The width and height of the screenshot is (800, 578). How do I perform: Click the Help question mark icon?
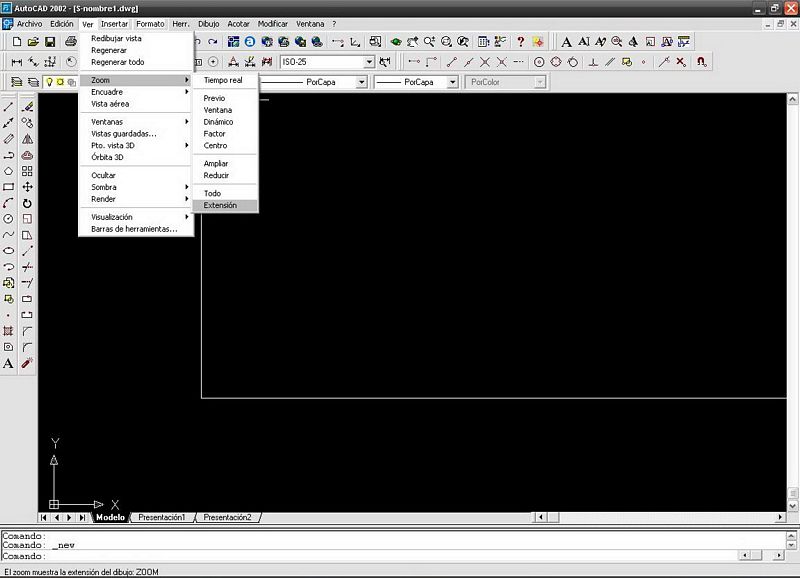[x=520, y=42]
